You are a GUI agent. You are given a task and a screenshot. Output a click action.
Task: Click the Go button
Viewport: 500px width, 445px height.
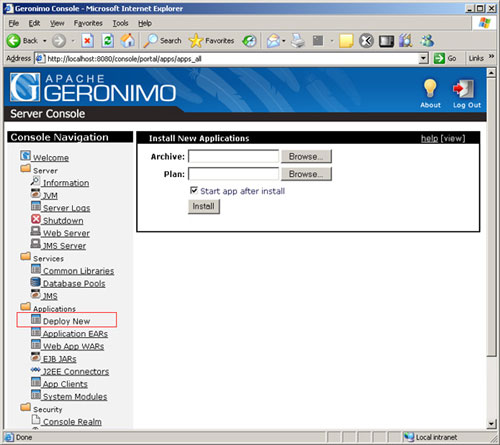pyautogui.click(x=446, y=58)
